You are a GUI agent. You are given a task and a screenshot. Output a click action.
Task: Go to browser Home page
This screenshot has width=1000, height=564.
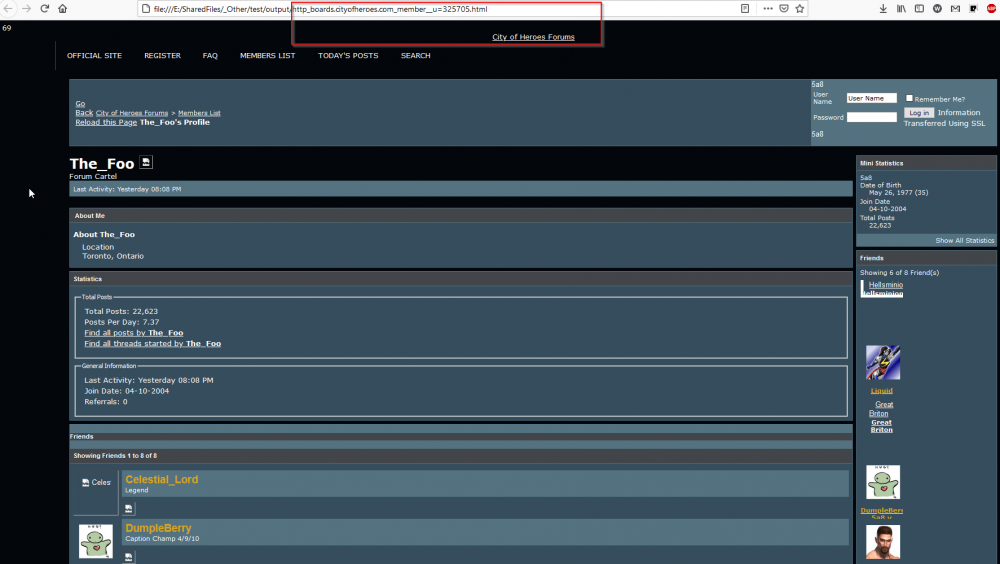click(63, 8)
